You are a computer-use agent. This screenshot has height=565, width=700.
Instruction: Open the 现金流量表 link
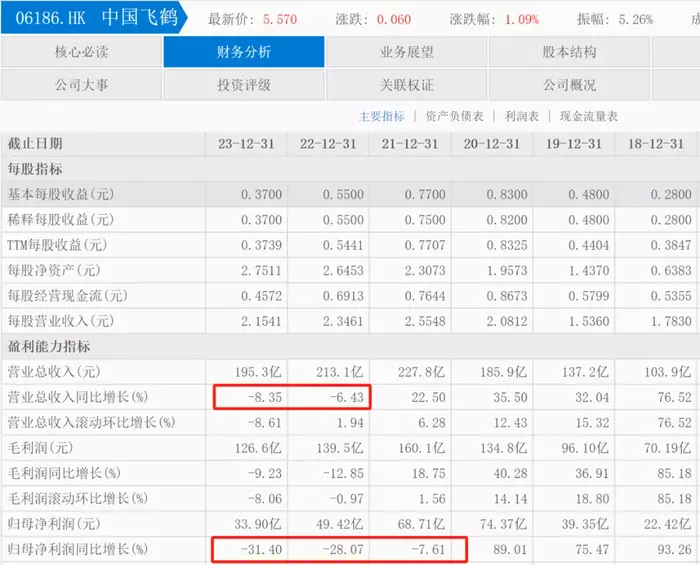point(588,116)
